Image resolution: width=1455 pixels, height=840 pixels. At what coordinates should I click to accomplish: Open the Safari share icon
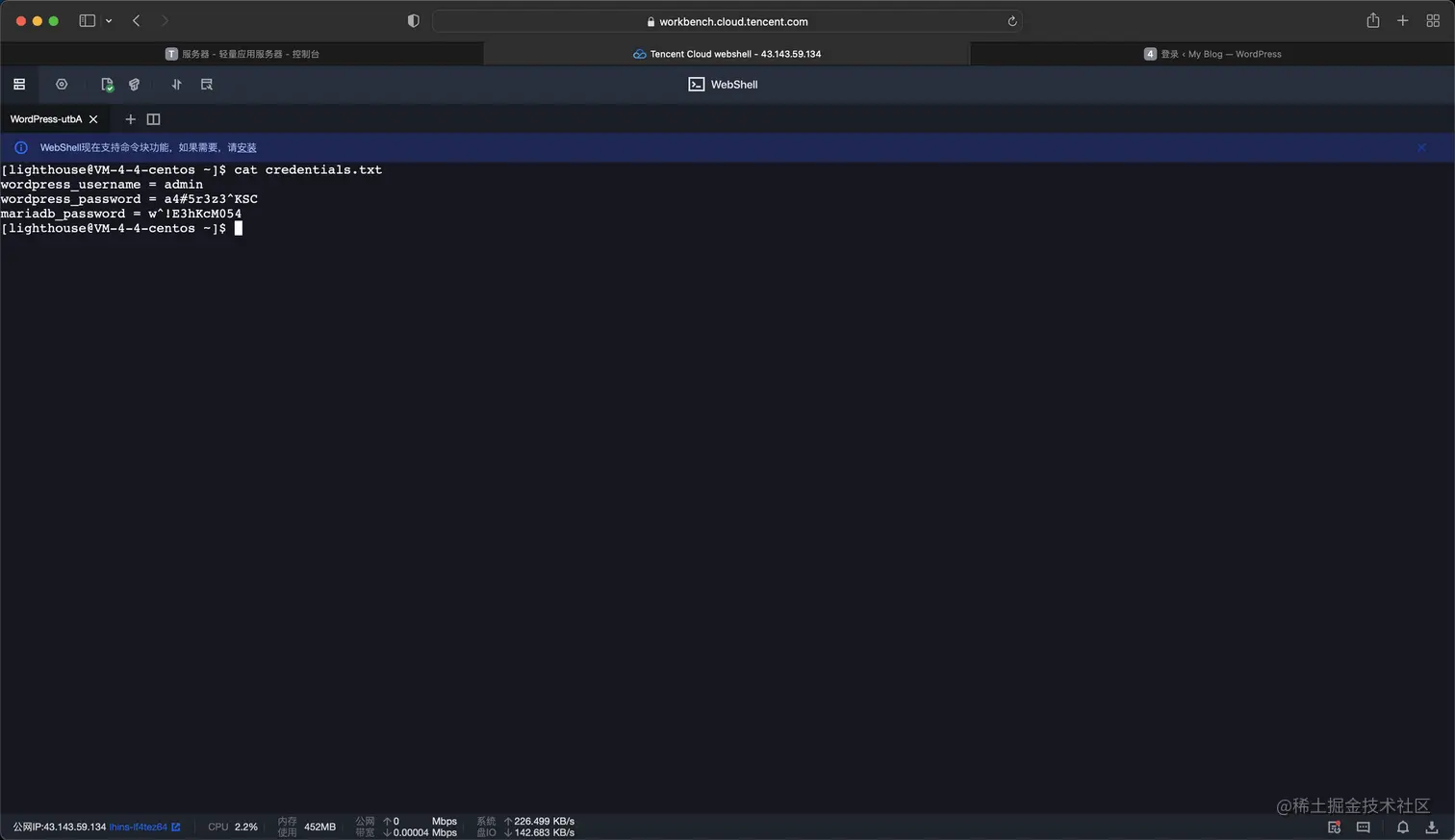(x=1373, y=20)
